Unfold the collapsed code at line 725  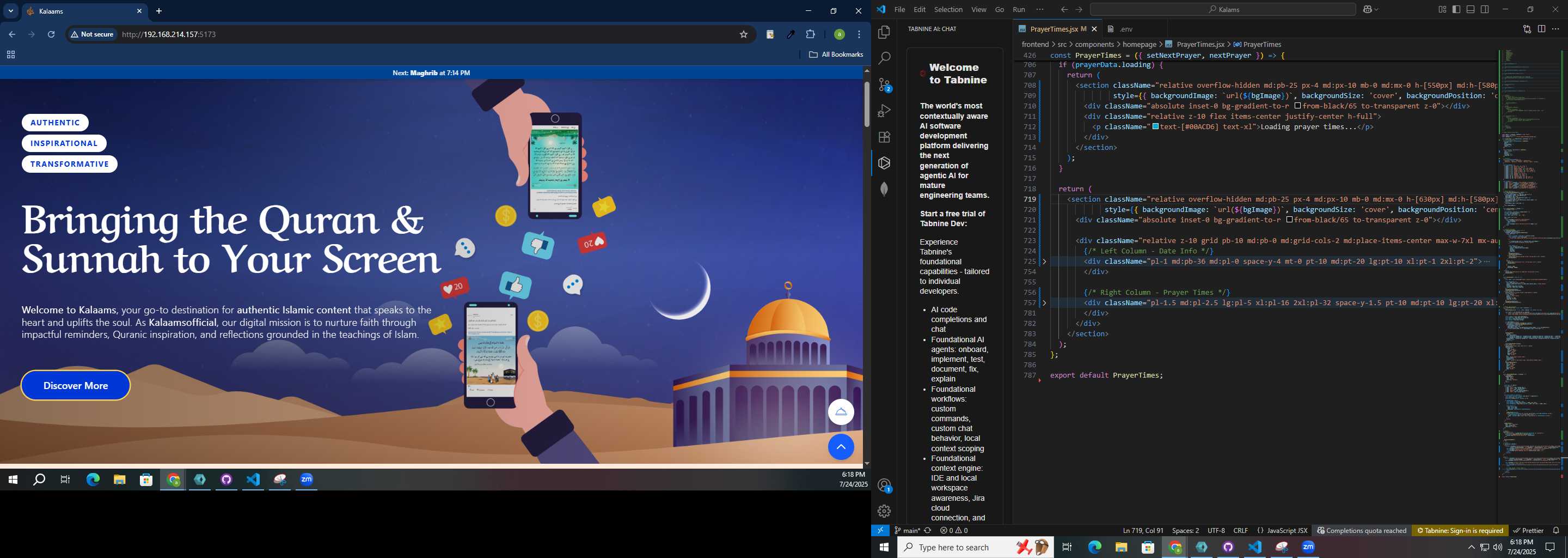coord(1045,262)
